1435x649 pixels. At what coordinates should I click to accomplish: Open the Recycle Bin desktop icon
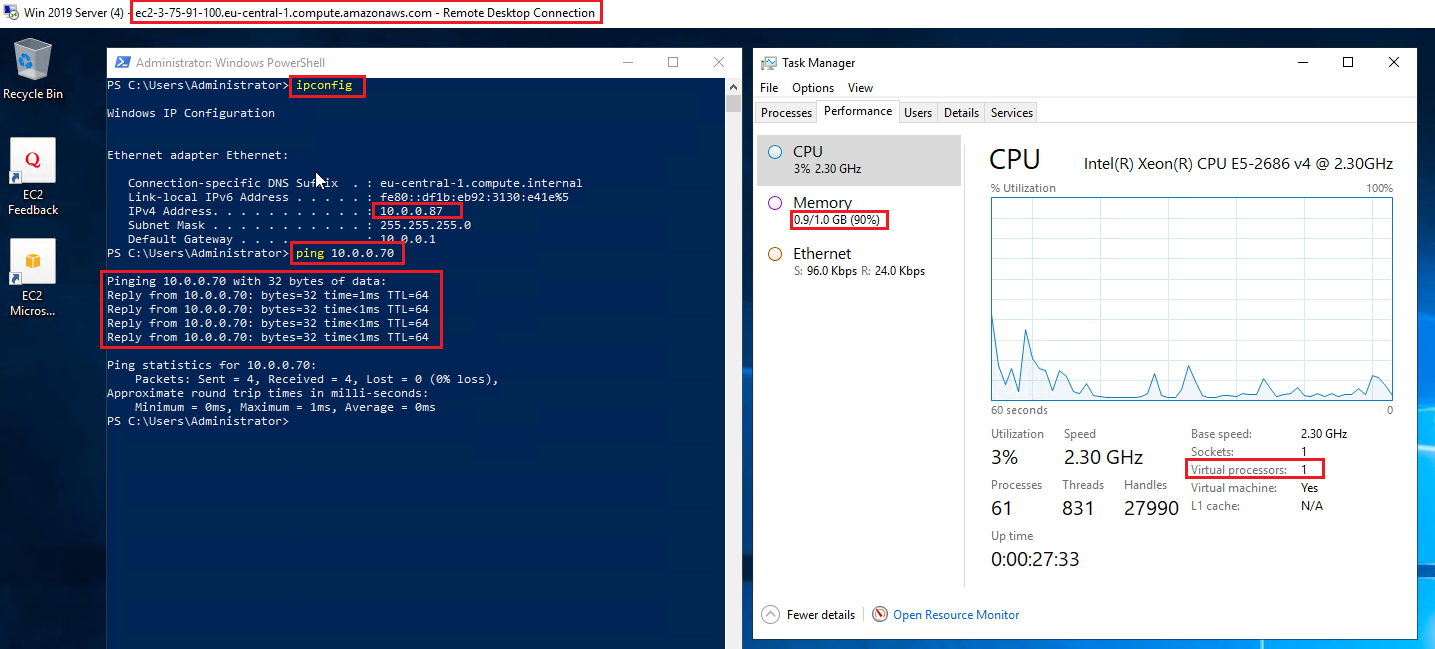[x=33, y=70]
